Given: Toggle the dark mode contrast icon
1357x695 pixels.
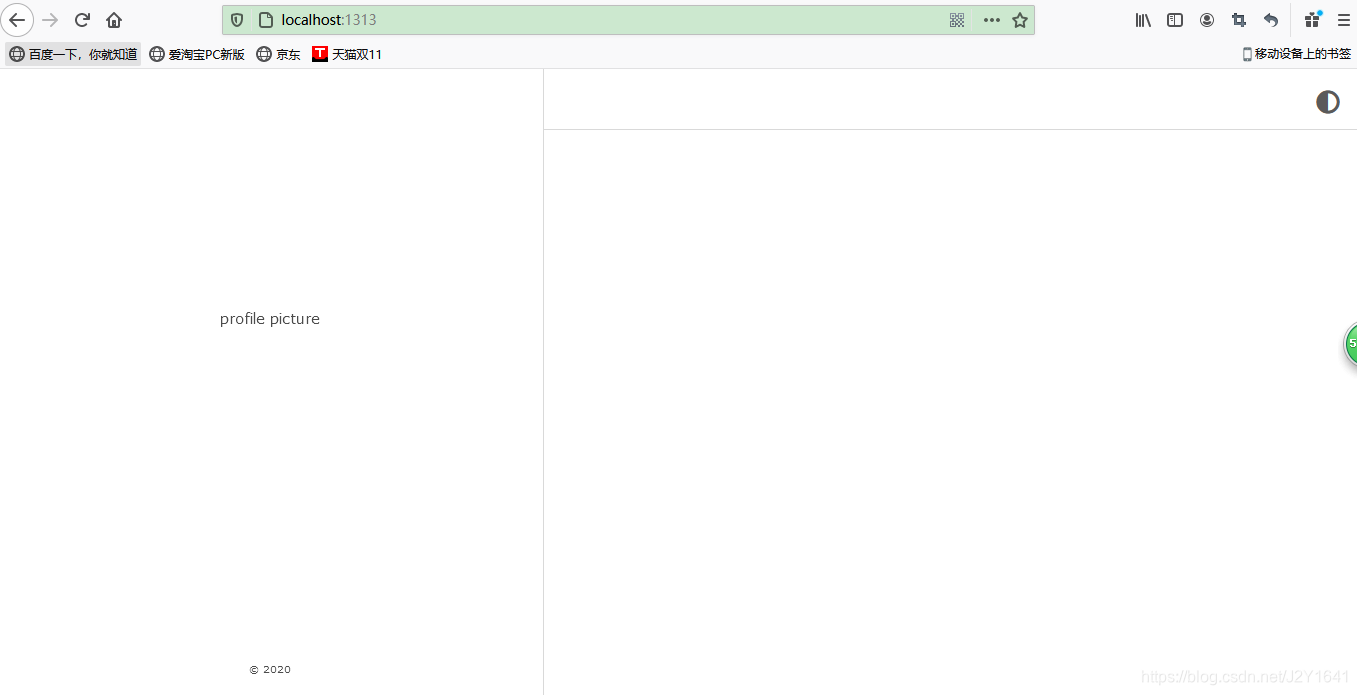Looking at the screenshot, I should (1327, 102).
